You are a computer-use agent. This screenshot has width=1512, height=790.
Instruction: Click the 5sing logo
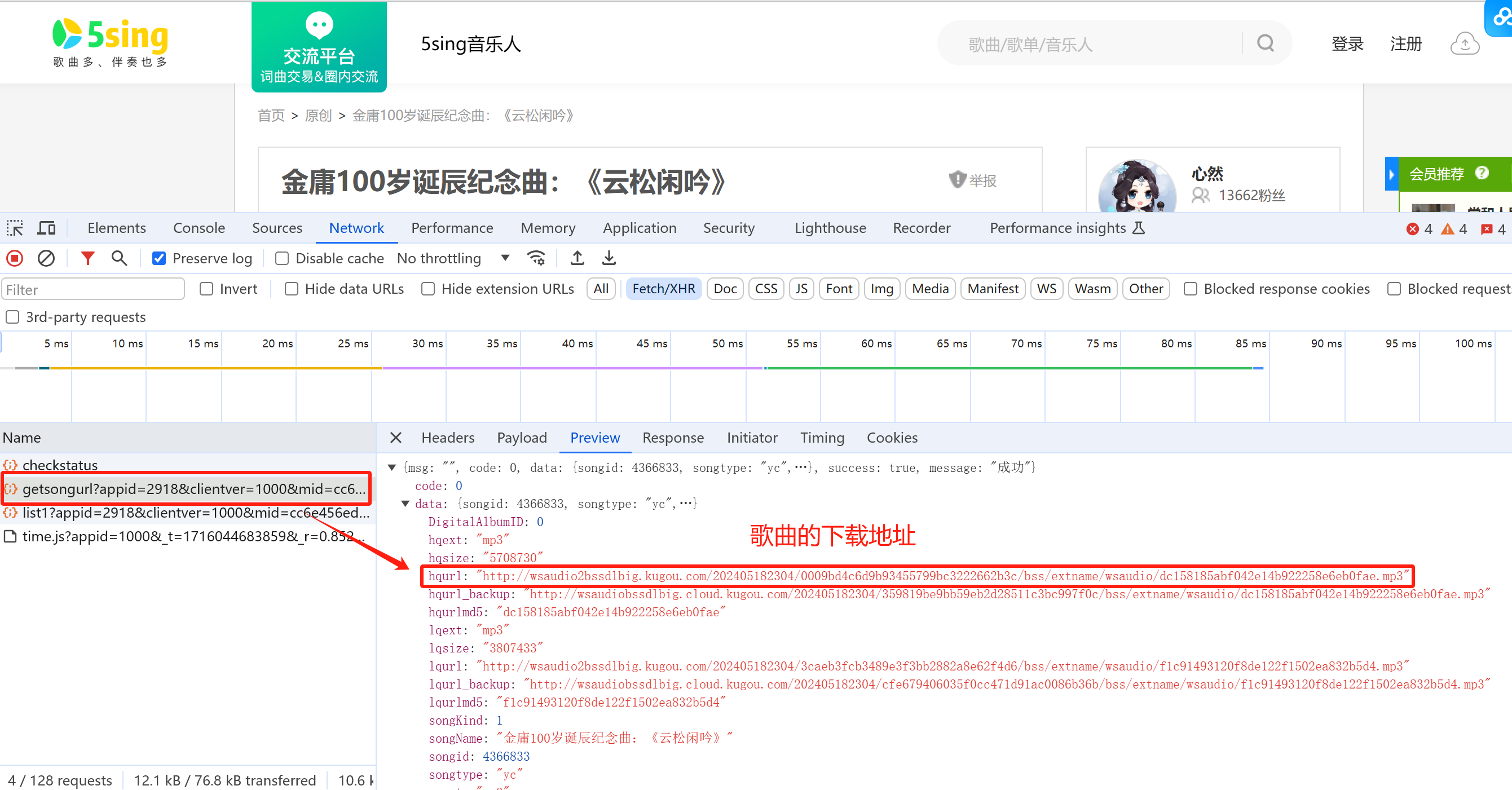[x=111, y=42]
